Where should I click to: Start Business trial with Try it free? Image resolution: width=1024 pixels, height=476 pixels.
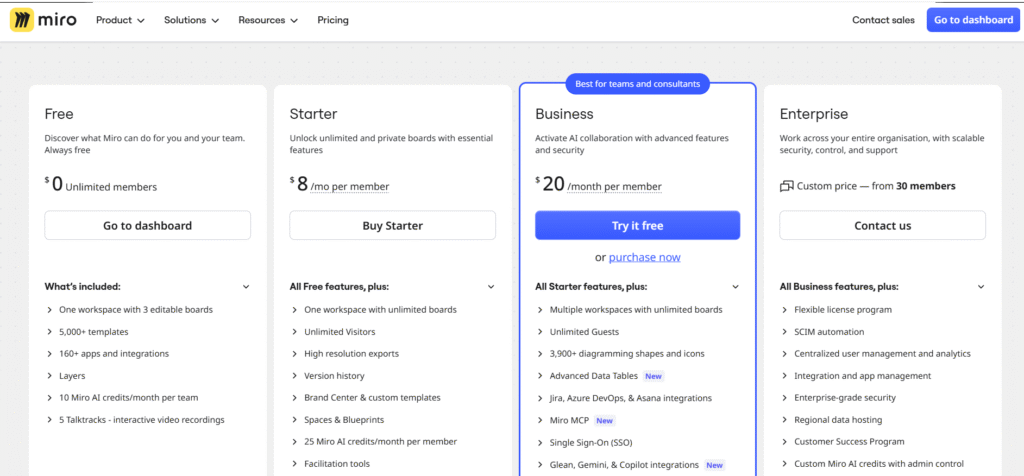(637, 226)
